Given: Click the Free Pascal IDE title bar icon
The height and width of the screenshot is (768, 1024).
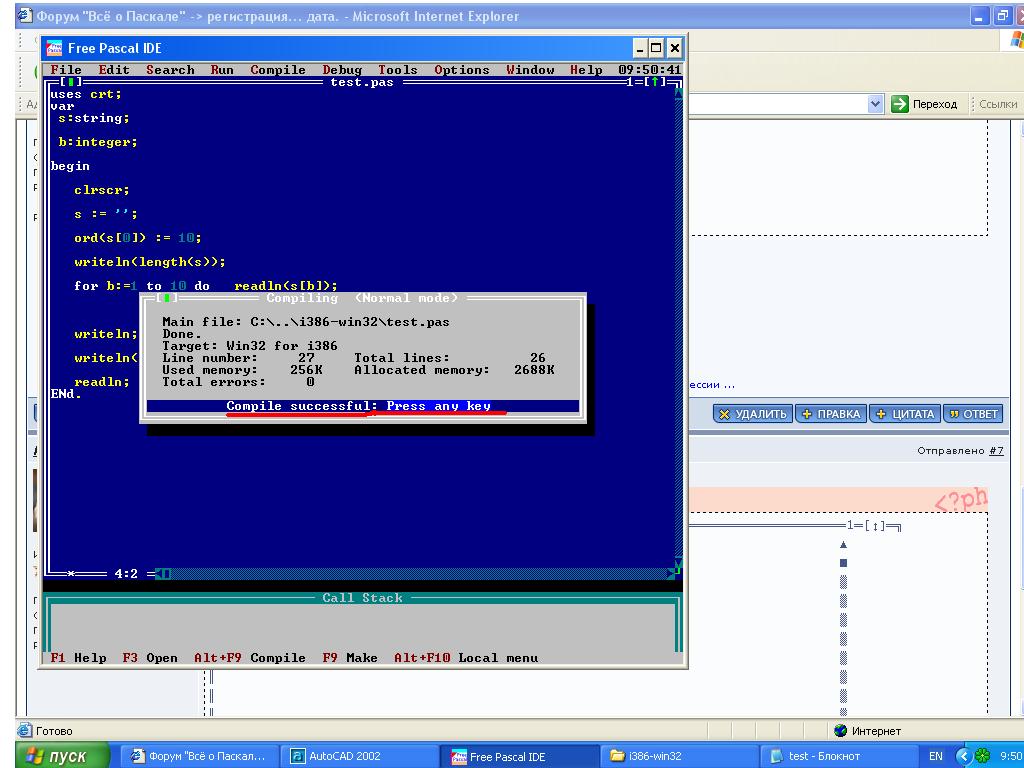Looking at the screenshot, I should (x=55, y=48).
